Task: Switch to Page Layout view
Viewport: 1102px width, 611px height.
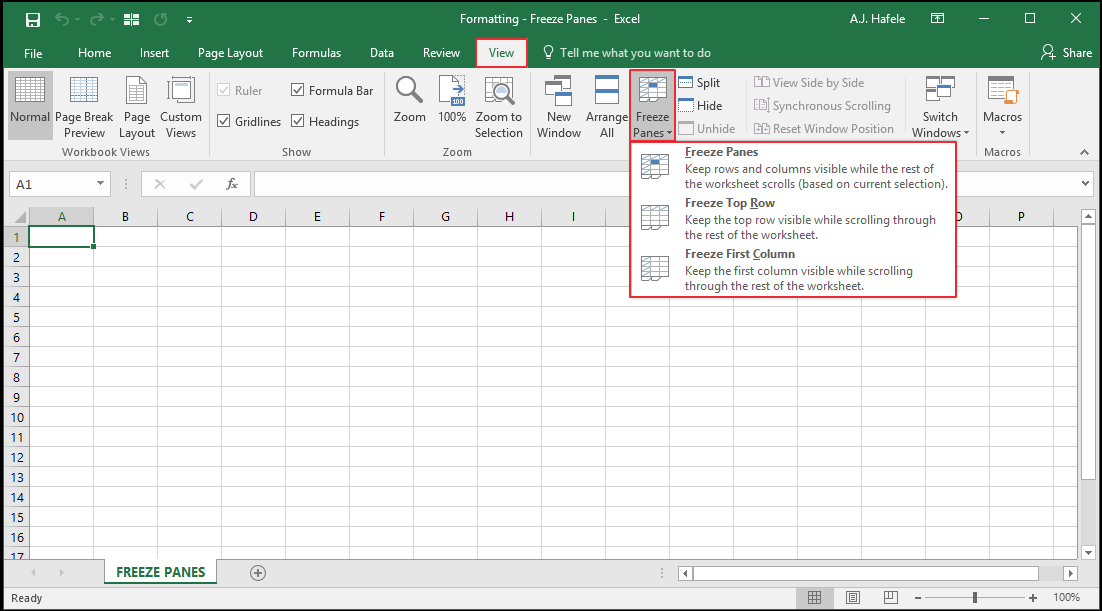Action: 136,105
